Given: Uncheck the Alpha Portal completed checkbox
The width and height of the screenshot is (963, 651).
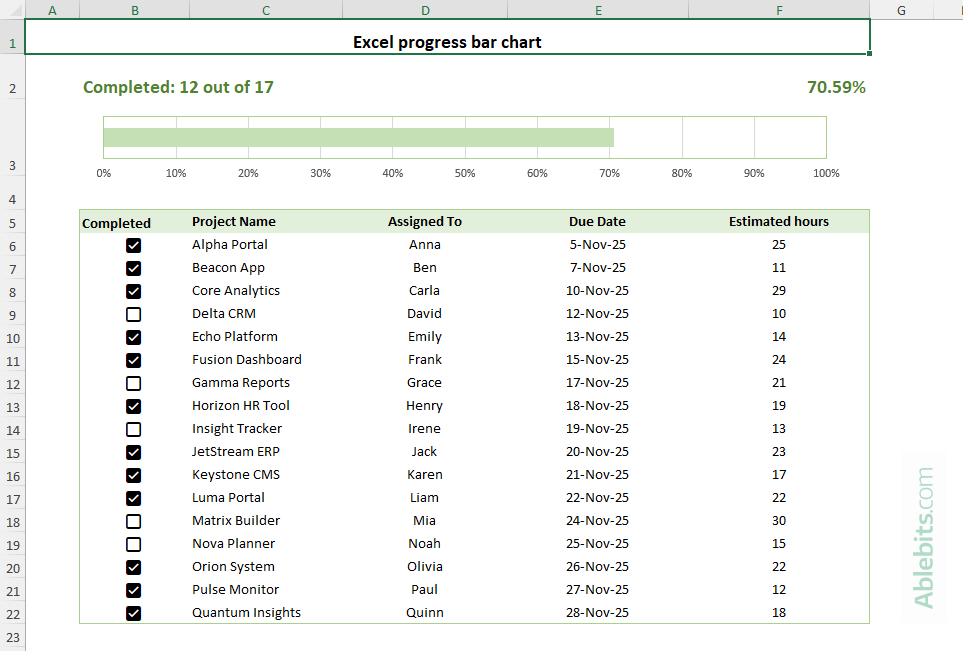Looking at the screenshot, I should pos(133,245).
